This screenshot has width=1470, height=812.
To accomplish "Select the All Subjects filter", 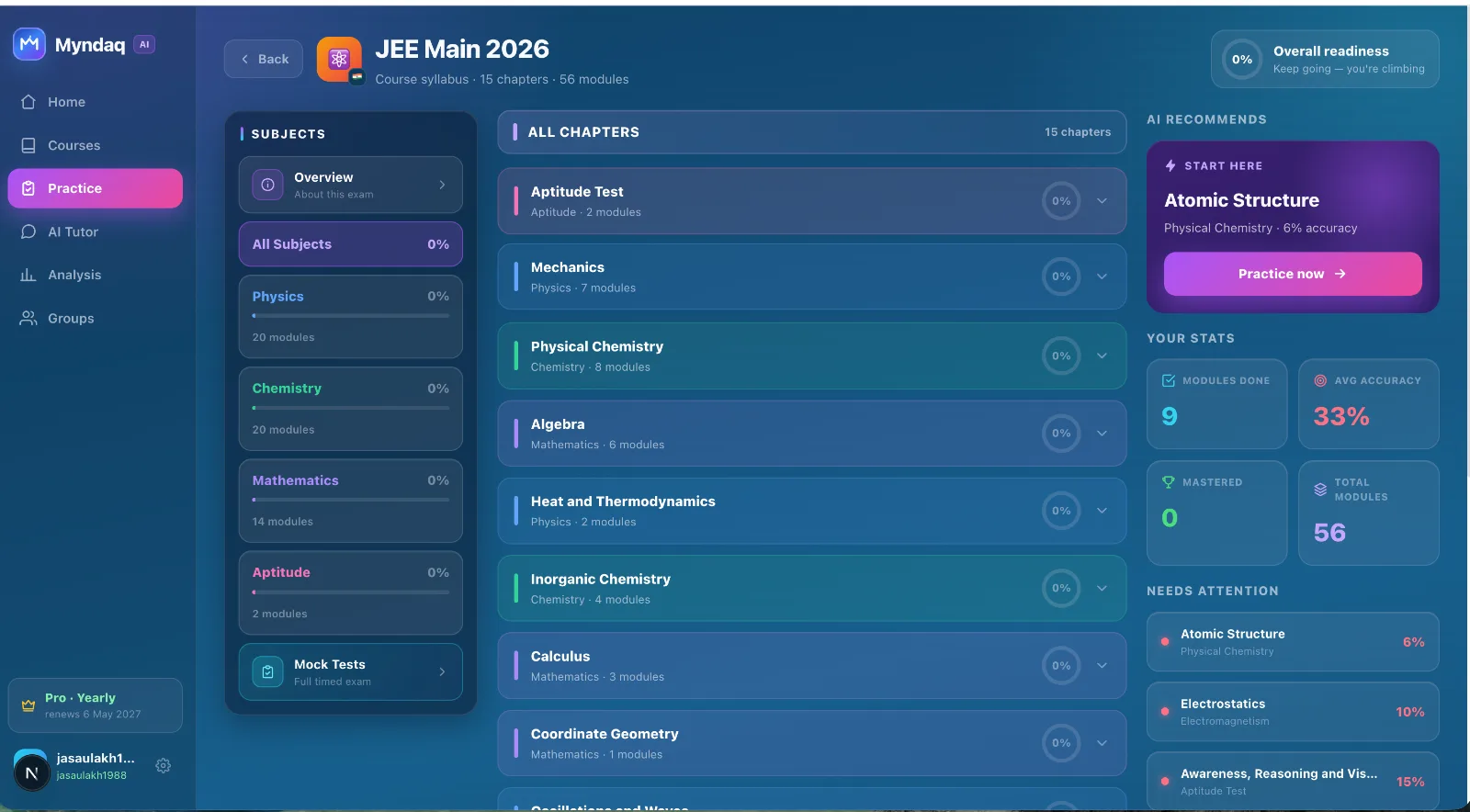I will point(351,244).
